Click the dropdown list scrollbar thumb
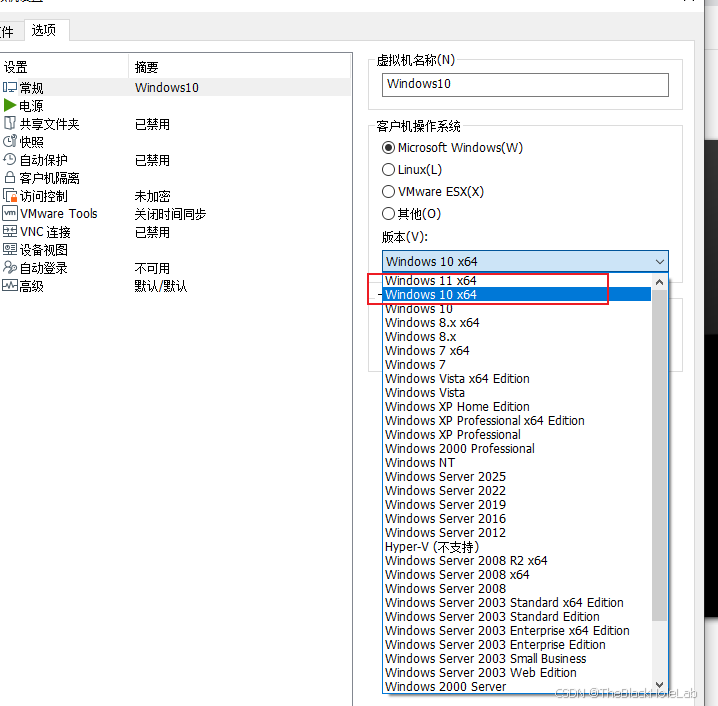This screenshot has width=718, height=706. point(659,456)
